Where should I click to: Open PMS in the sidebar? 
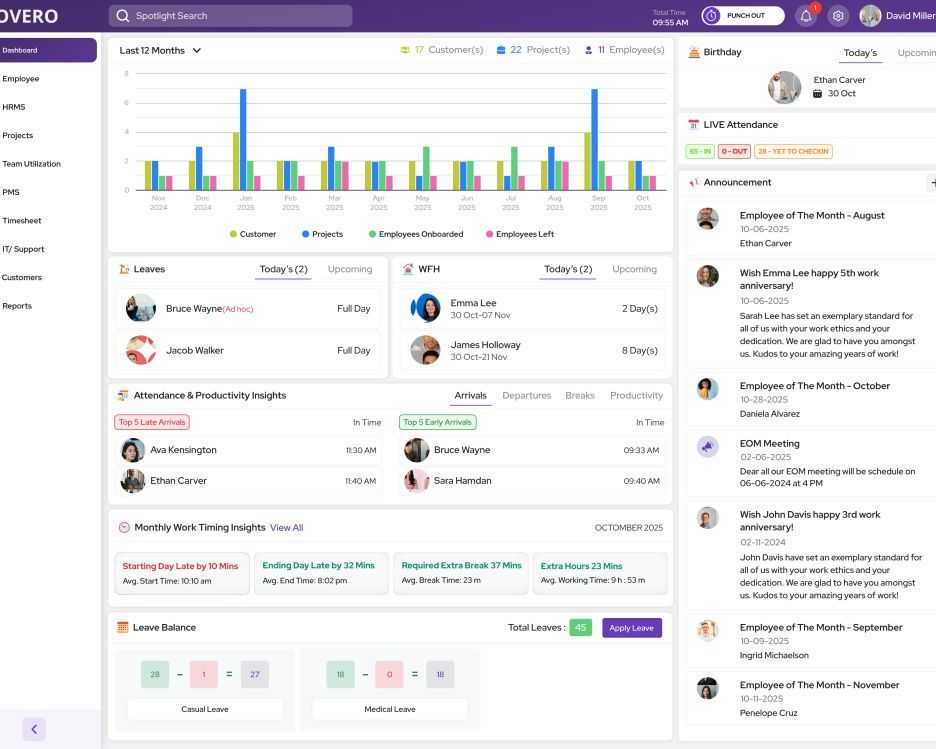[x=11, y=192]
